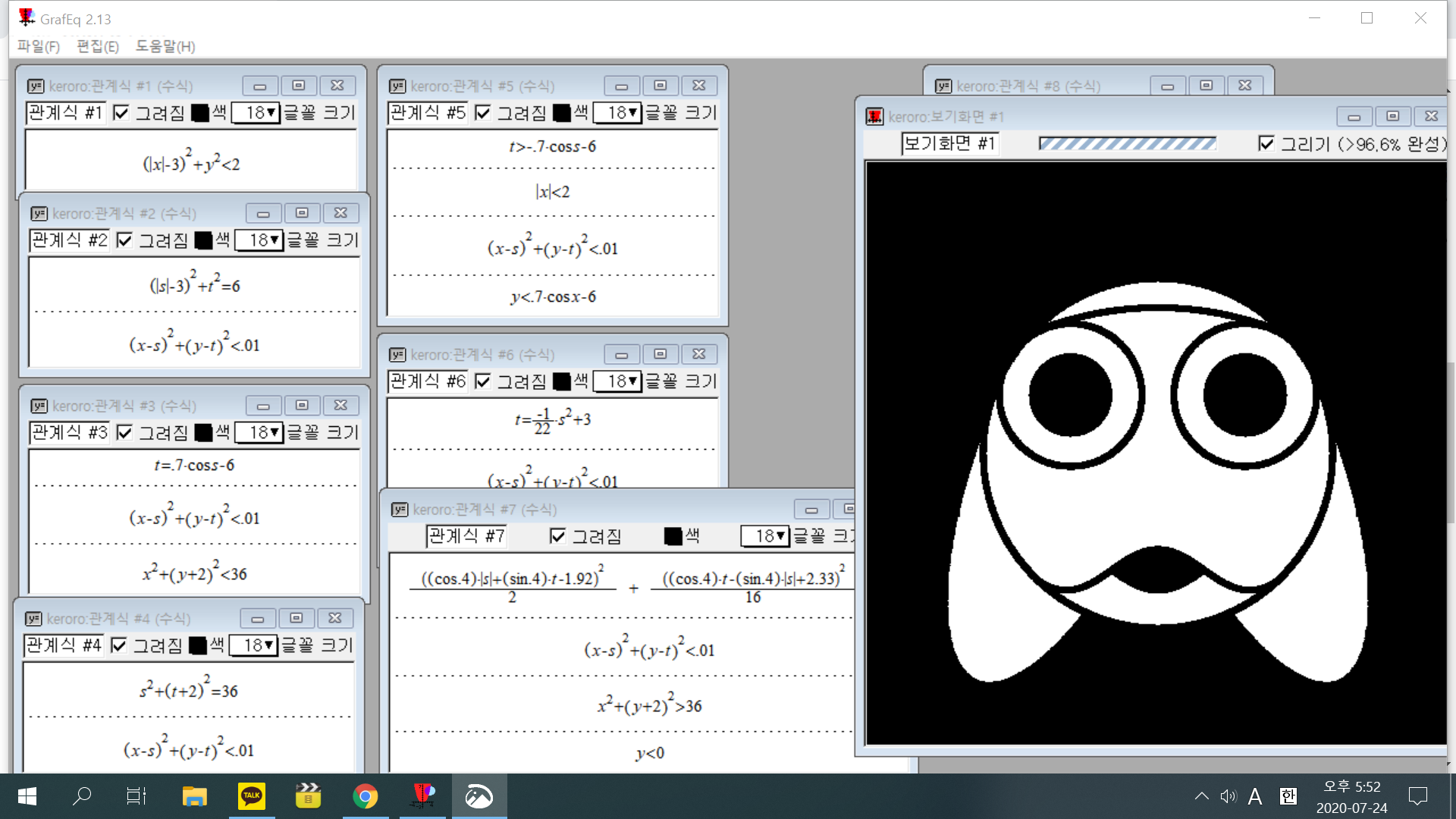Expand font size 18 dropdown in relation #6
The height and width of the screenshot is (819, 1456).
pos(617,381)
